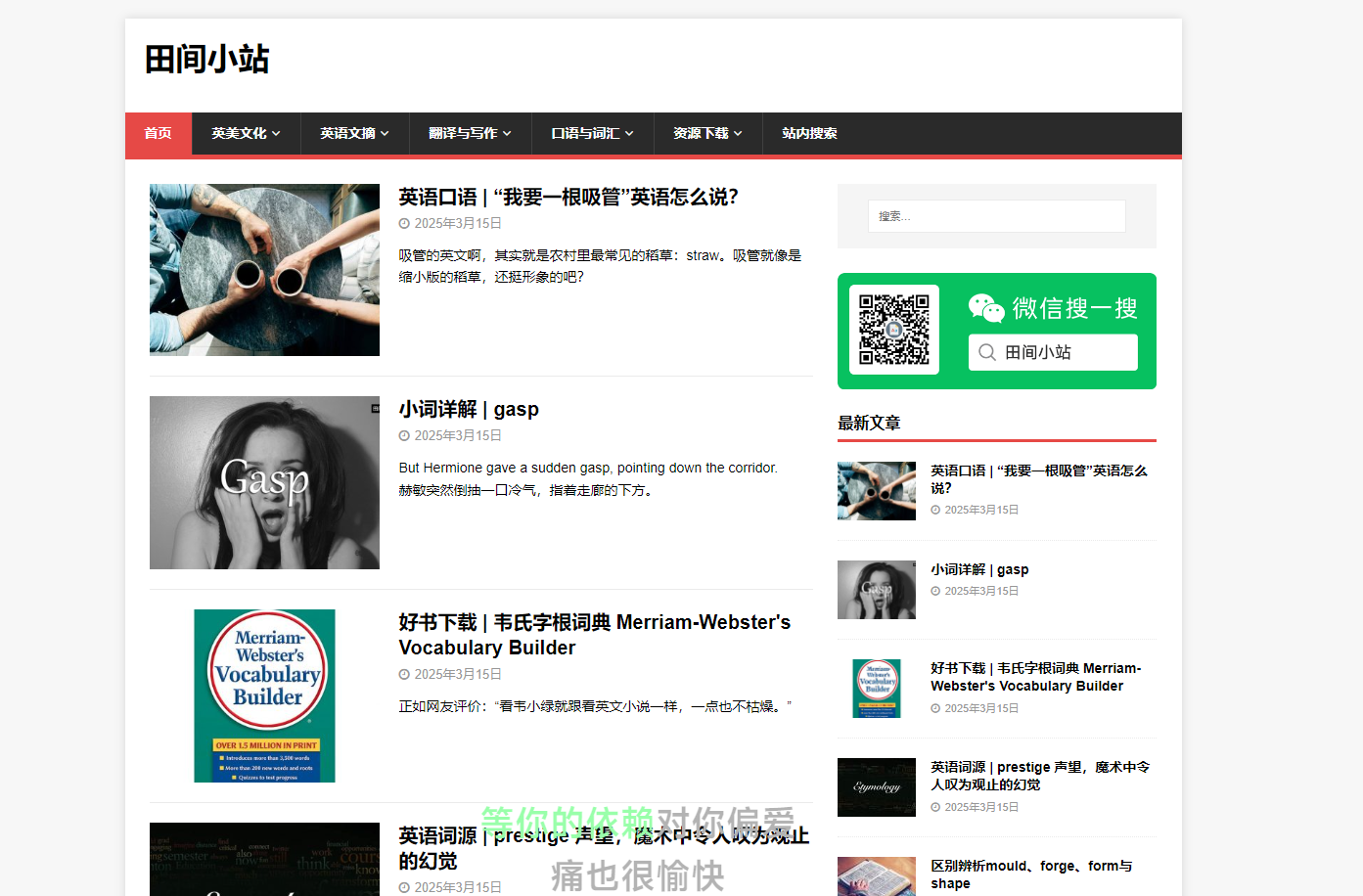Click clock icon beside sidebar 吸管 article date
This screenshot has height=896, width=1363.
point(935,511)
